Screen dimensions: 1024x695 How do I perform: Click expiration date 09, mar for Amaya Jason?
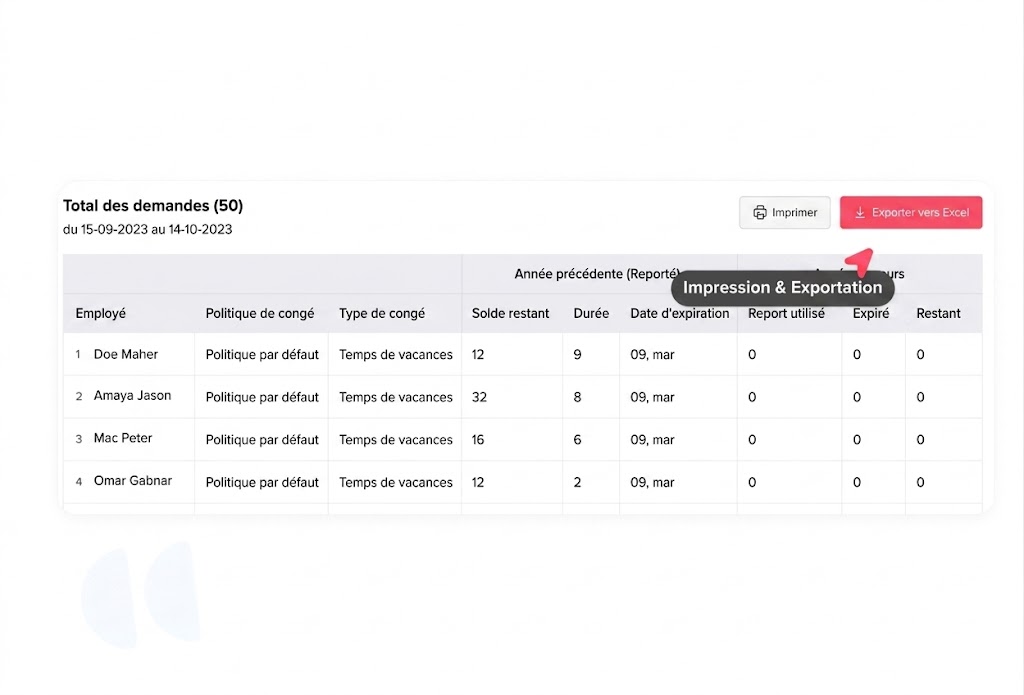point(652,396)
